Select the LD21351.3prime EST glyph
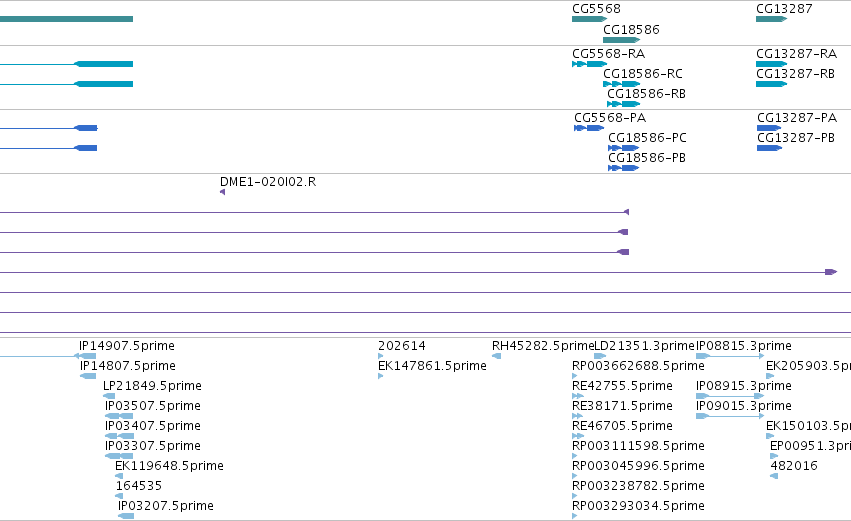851x521 pixels. [600, 356]
